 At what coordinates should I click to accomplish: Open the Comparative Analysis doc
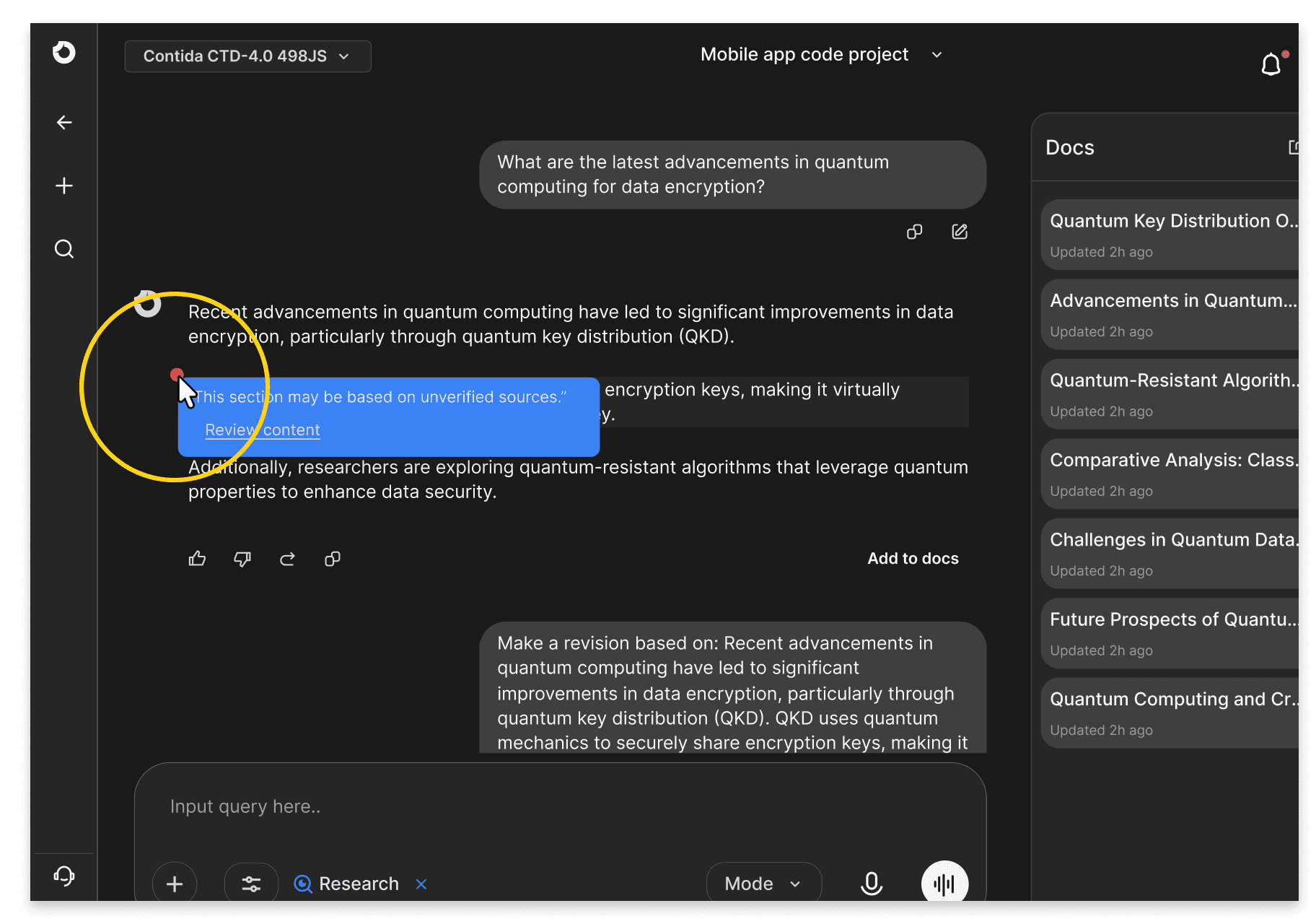[x=1170, y=474]
